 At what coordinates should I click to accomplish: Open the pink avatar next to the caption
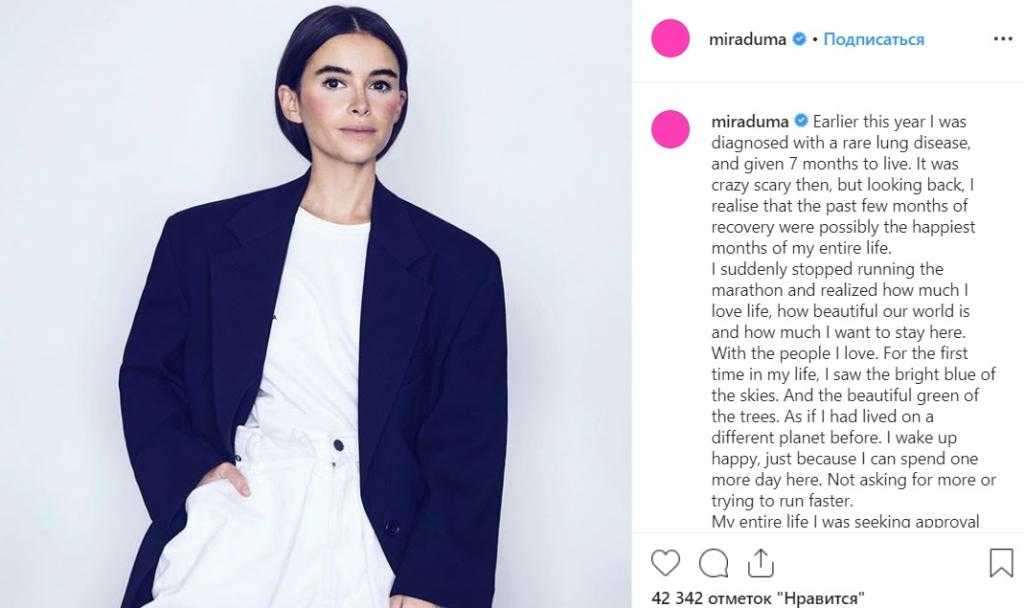(671, 129)
